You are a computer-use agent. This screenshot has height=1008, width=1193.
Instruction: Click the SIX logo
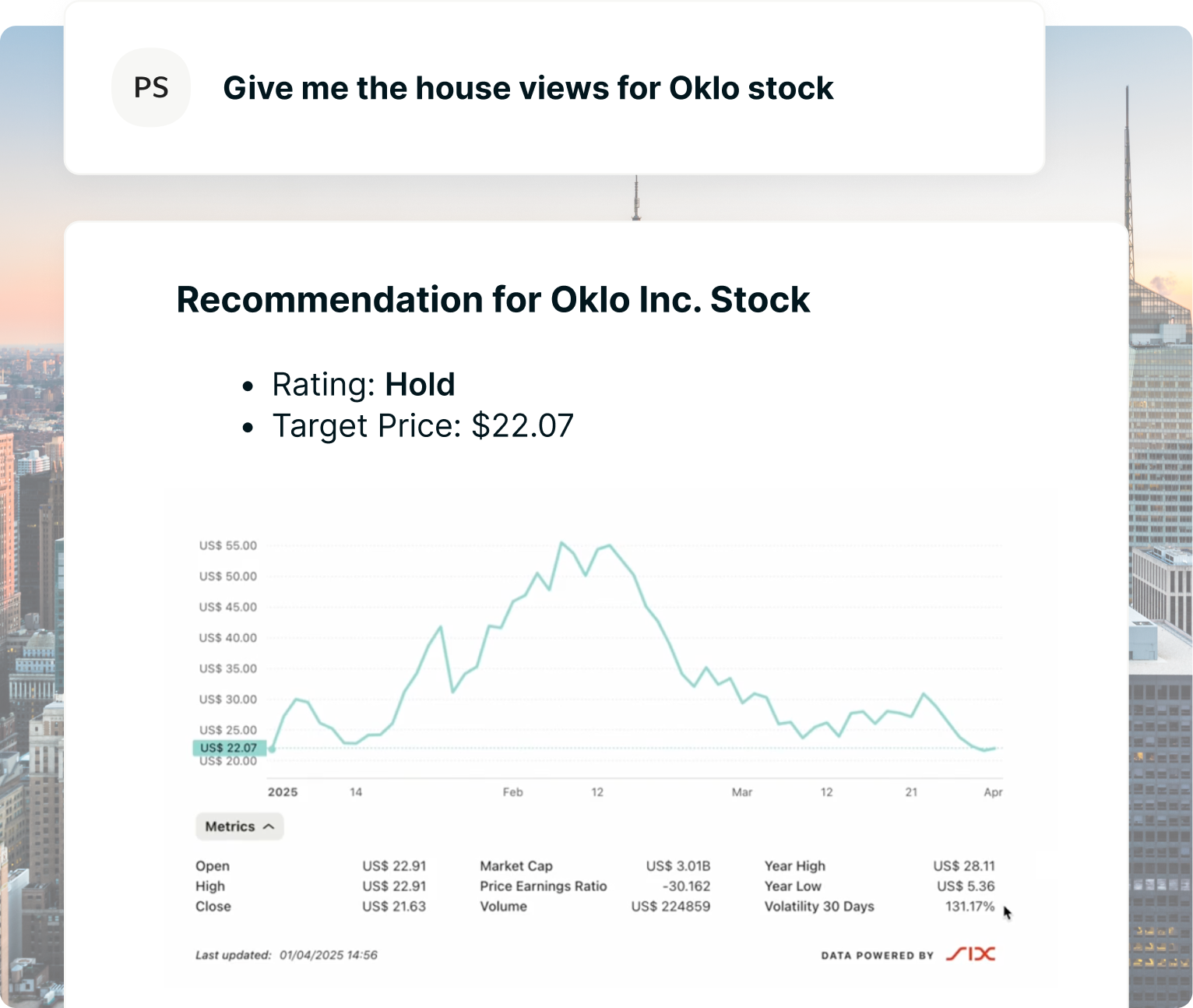pos(970,954)
